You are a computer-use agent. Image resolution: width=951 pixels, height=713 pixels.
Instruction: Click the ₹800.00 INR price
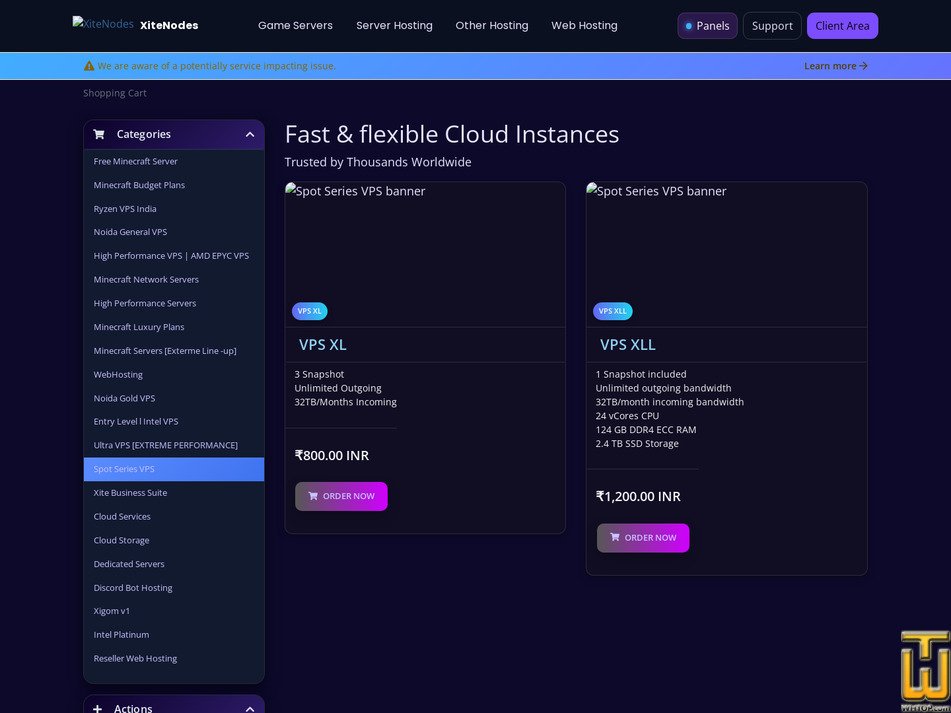coord(332,455)
